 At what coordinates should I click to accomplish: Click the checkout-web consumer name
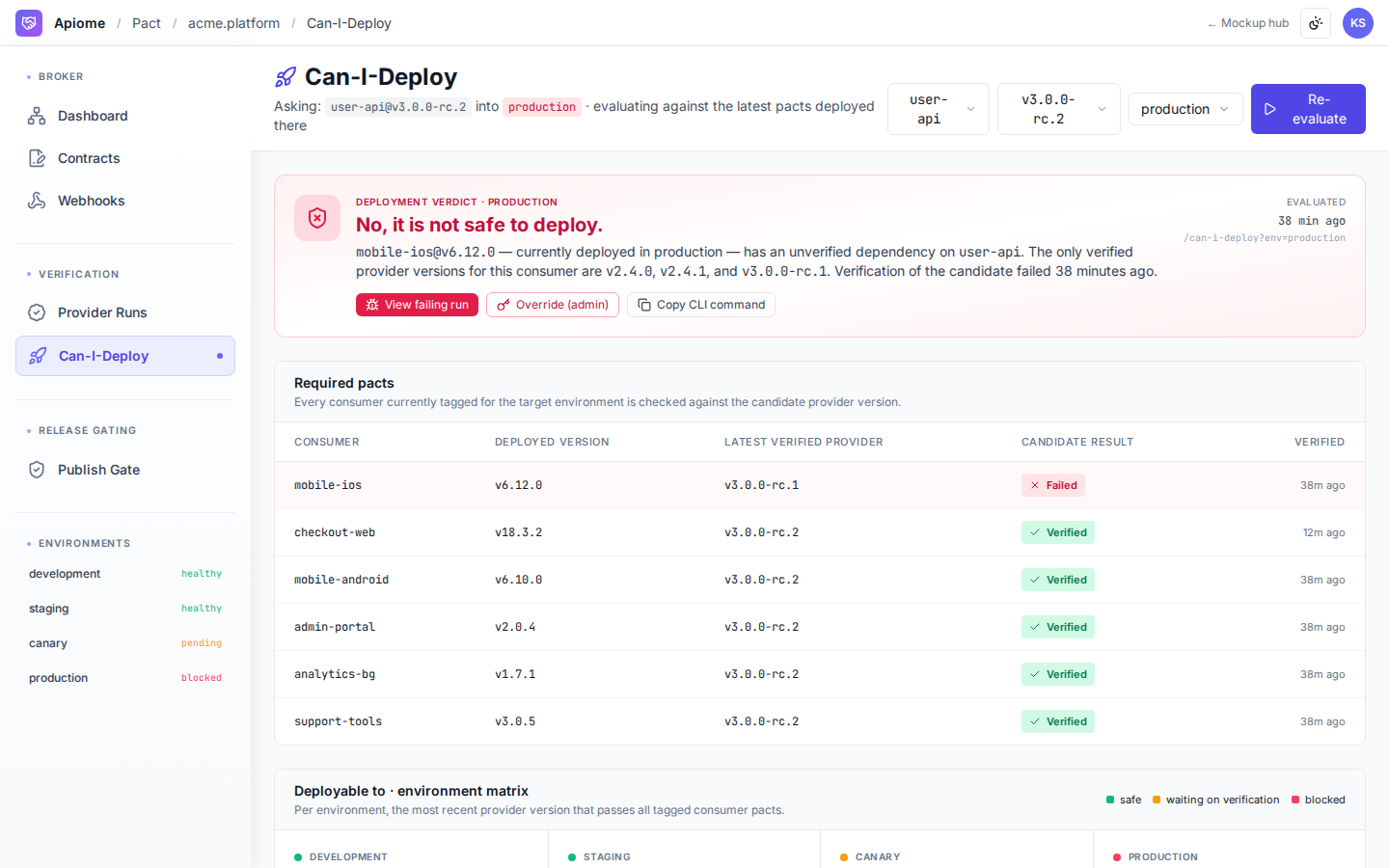click(x=335, y=532)
